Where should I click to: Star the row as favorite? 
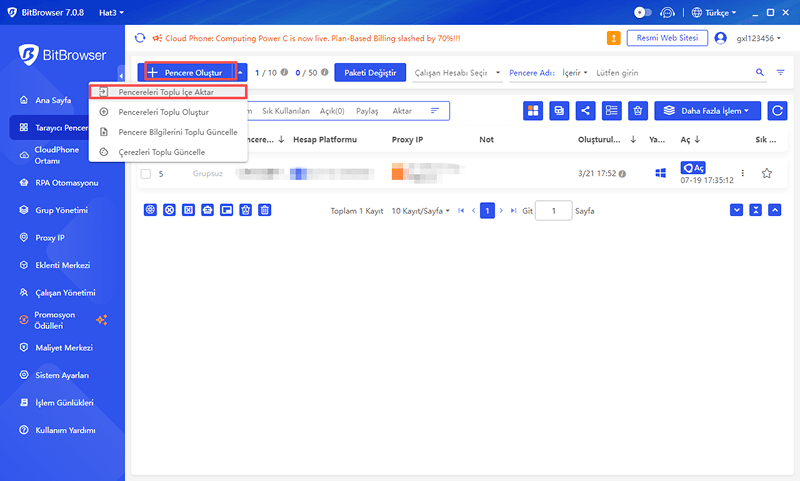coord(767,173)
